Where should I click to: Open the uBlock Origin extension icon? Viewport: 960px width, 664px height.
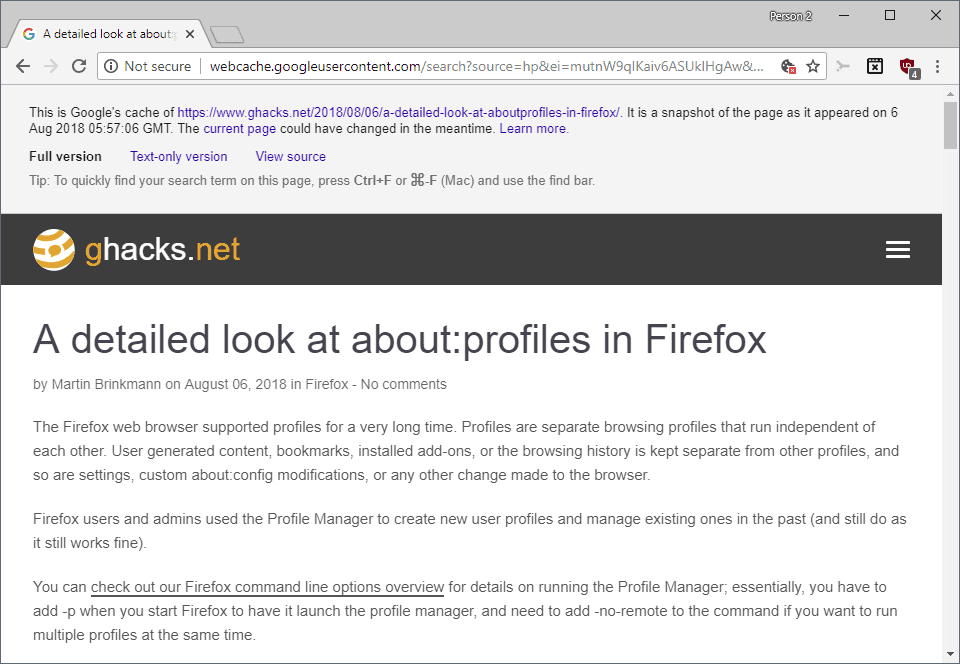pos(908,67)
